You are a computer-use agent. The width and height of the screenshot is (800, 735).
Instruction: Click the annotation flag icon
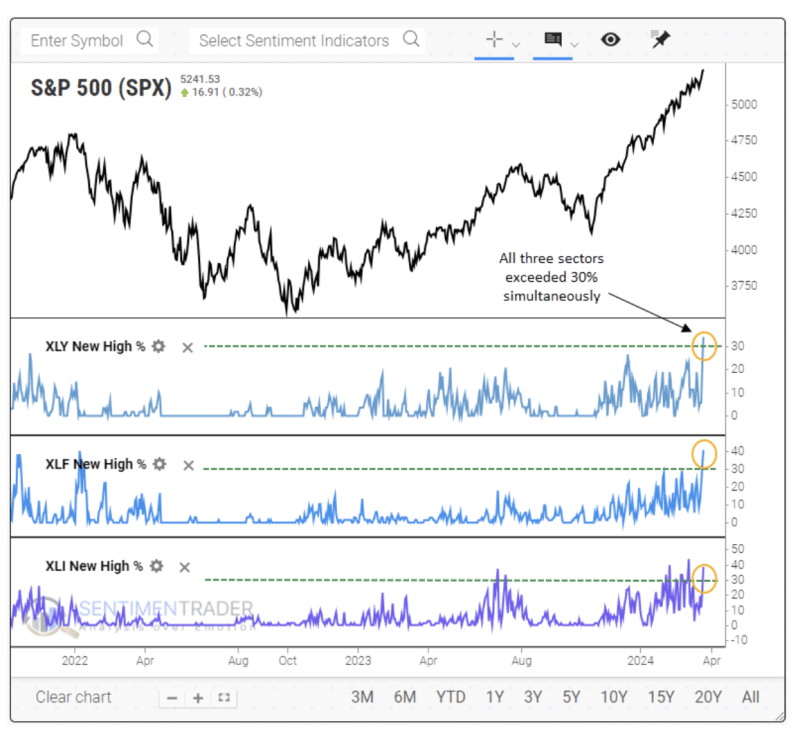click(x=552, y=40)
